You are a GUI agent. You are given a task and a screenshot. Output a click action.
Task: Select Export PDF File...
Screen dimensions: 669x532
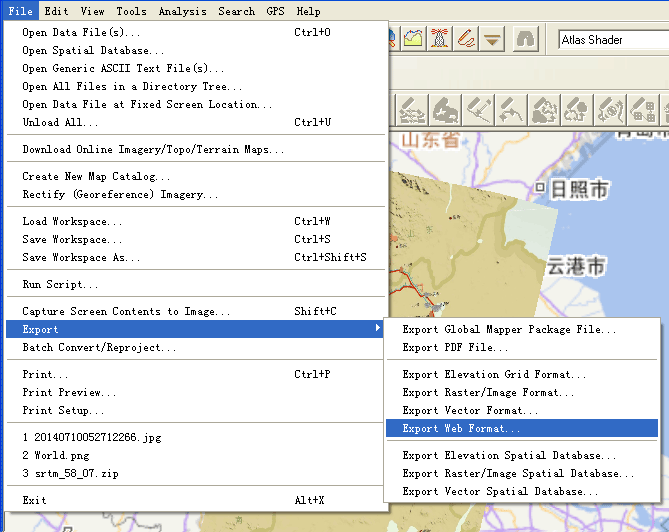click(522, 347)
